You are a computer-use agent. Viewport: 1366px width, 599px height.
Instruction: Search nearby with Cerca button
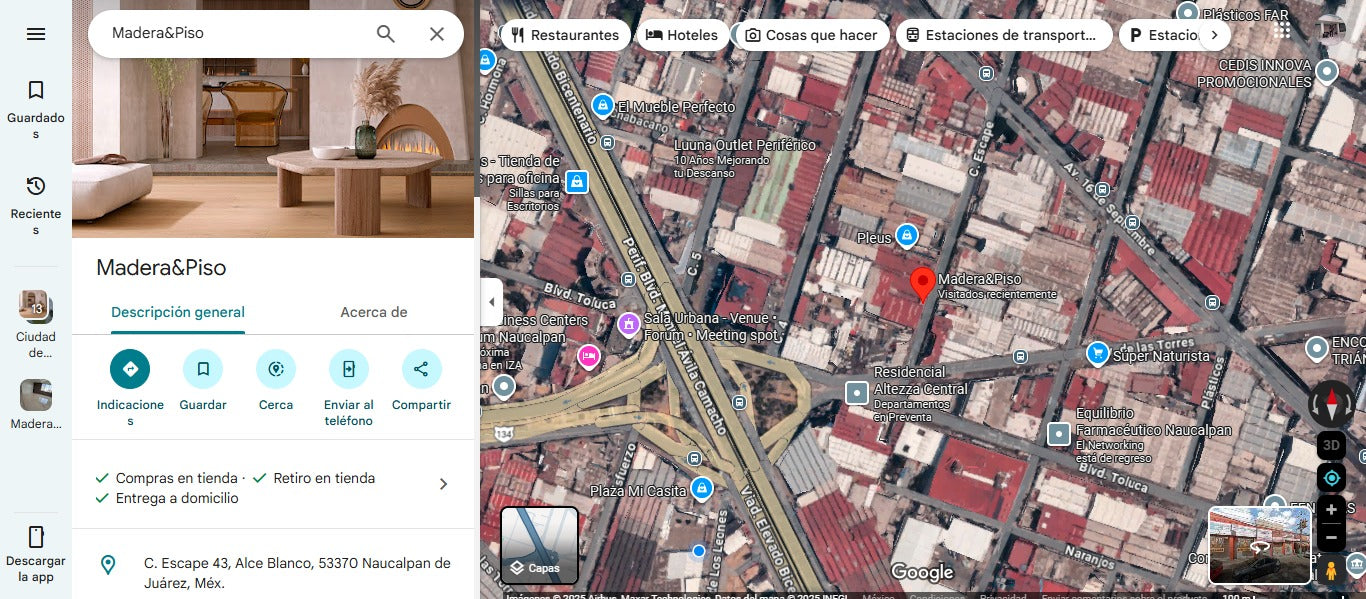click(x=276, y=369)
